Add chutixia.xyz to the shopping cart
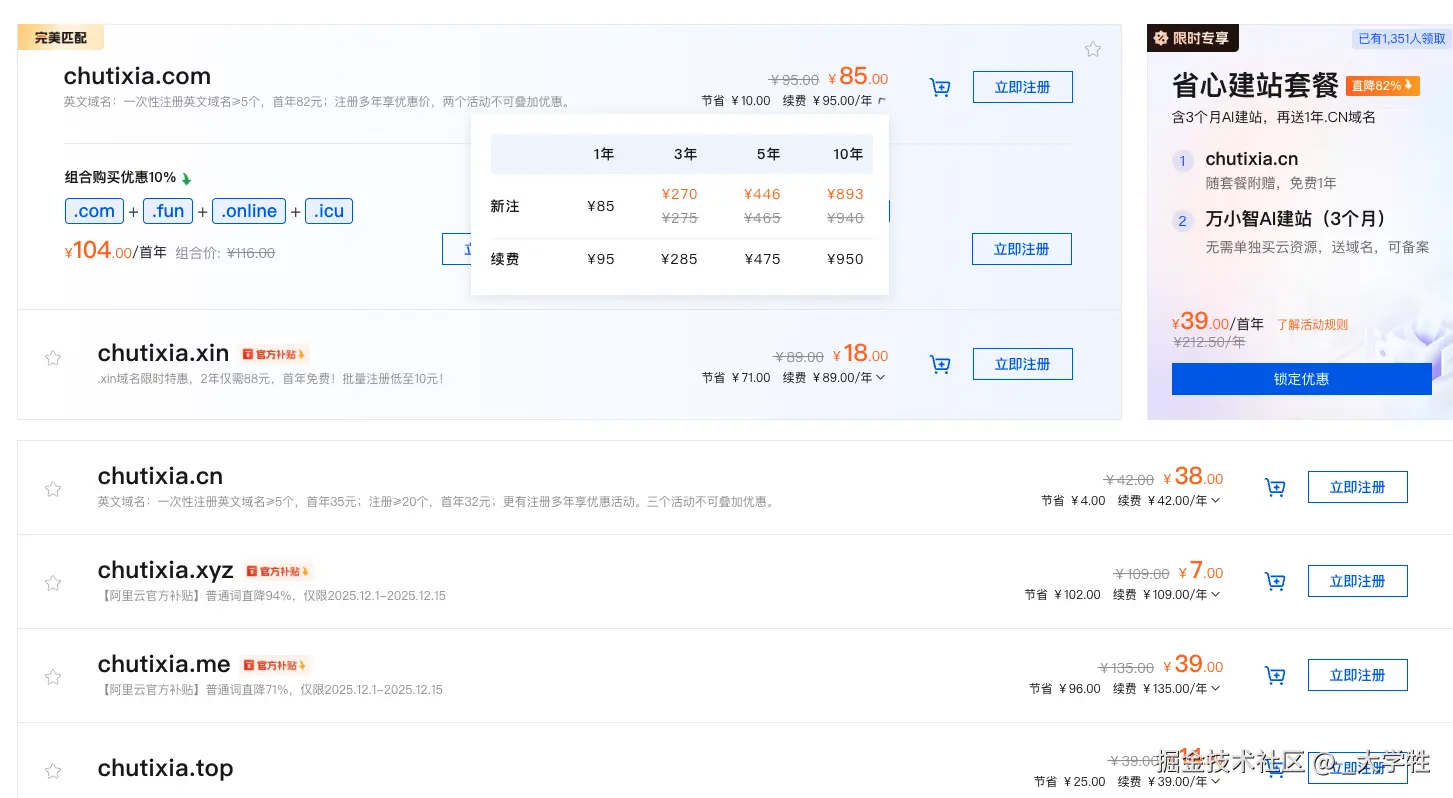Screen dimensions: 1453x798 coord(1273,581)
